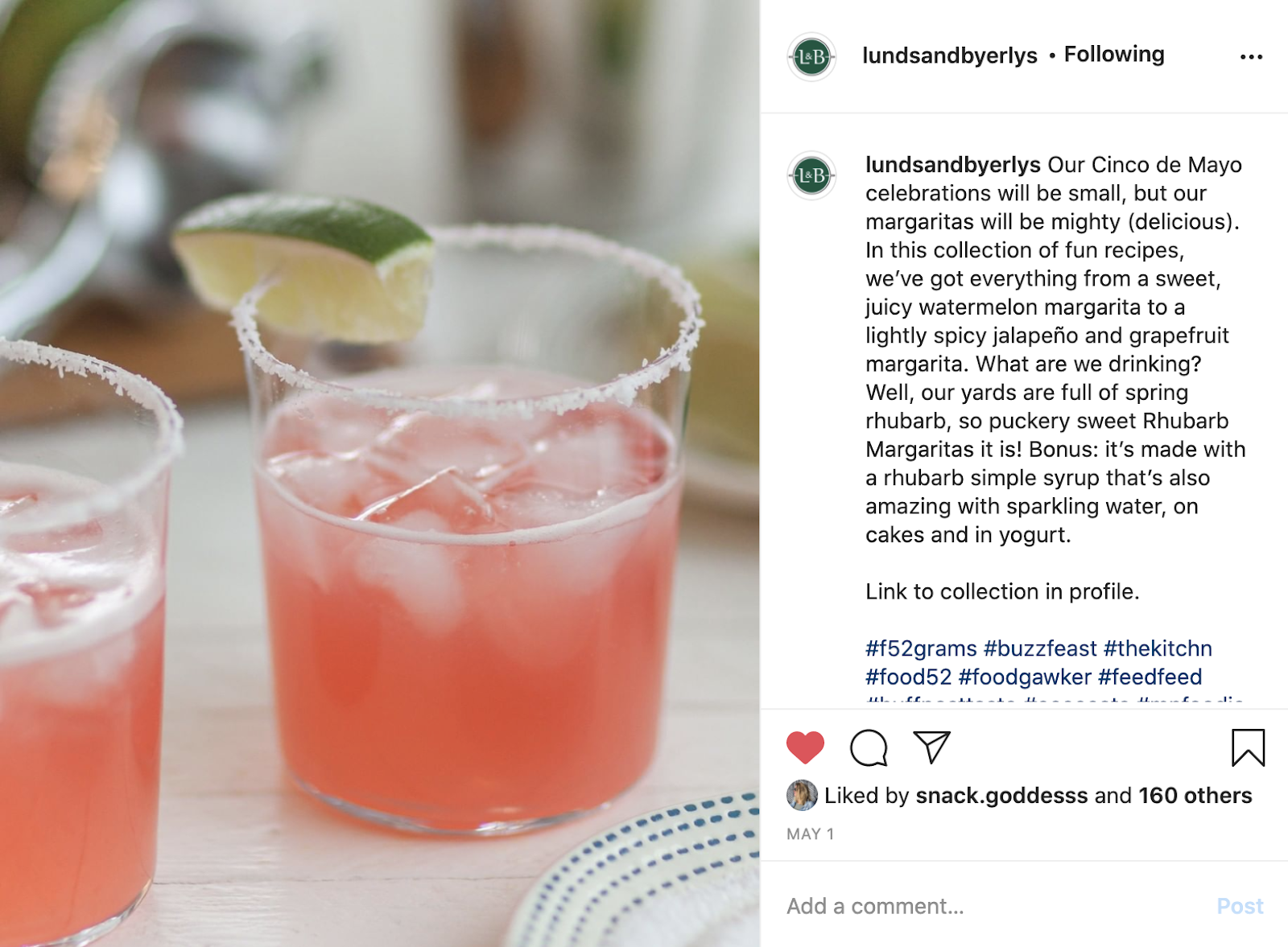Show the 160 others who liked
Screen dimensions: 1288x947
[1195, 796]
